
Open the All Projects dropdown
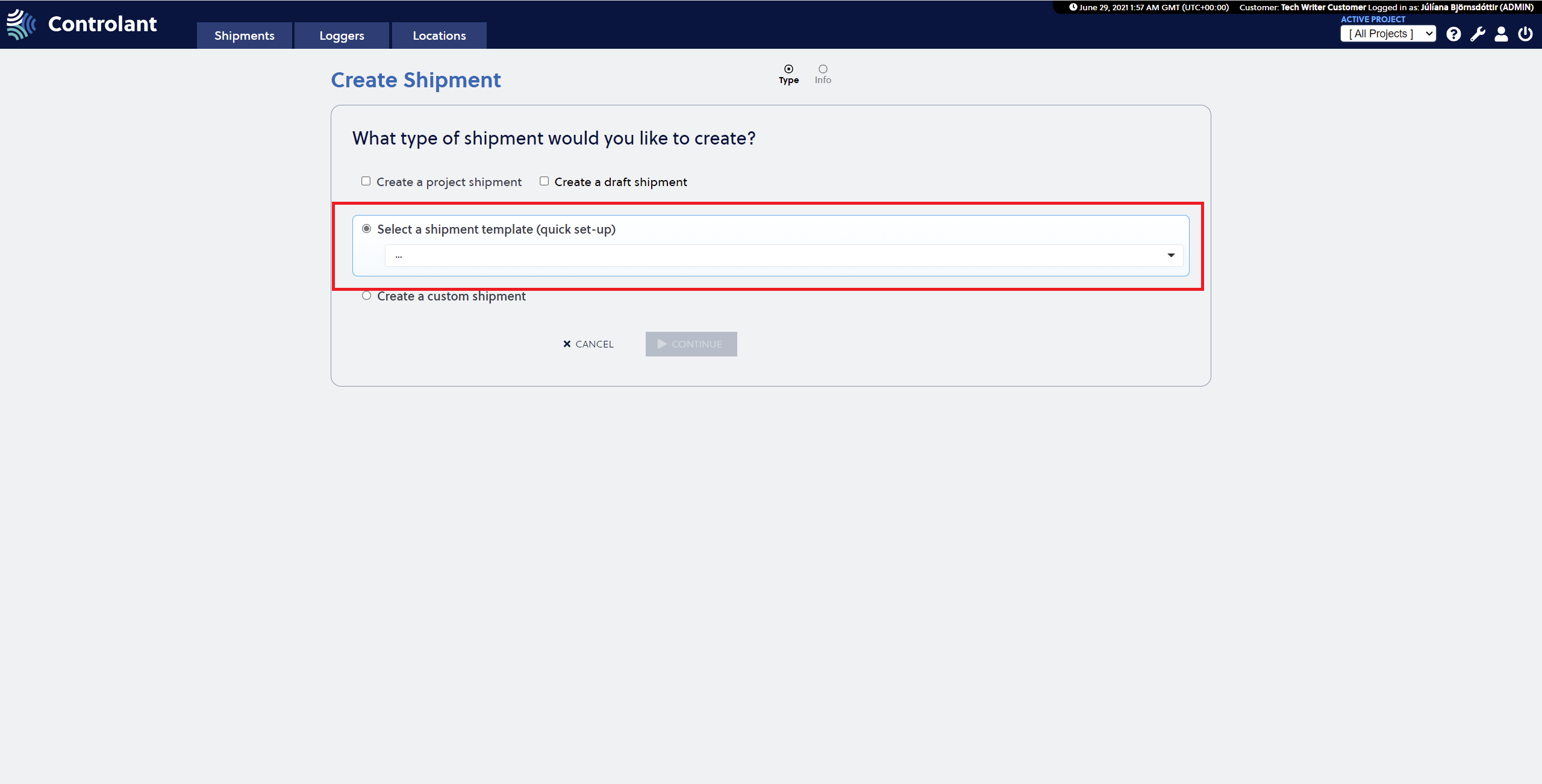pyautogui.click(x=1388, y=34)
